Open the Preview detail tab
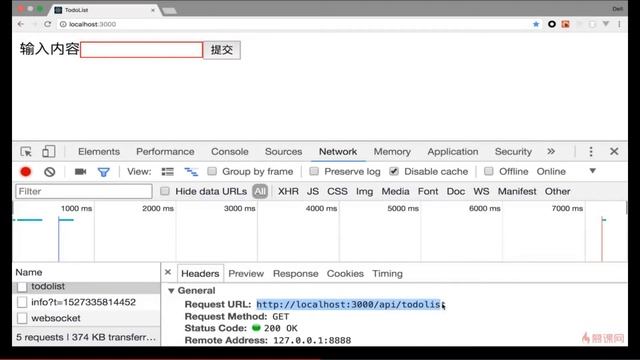 (246, 273)
